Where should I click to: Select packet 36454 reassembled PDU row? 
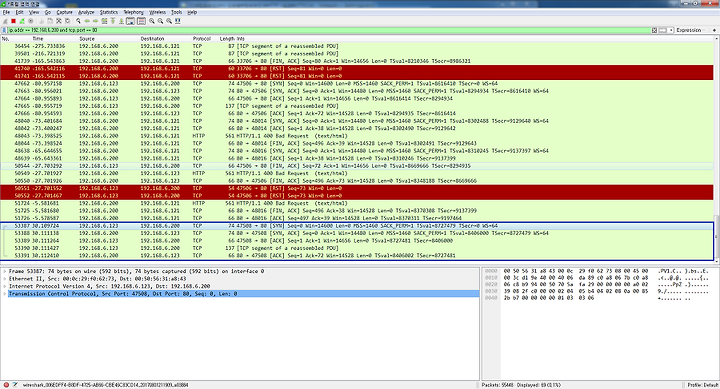pos(357,46)
